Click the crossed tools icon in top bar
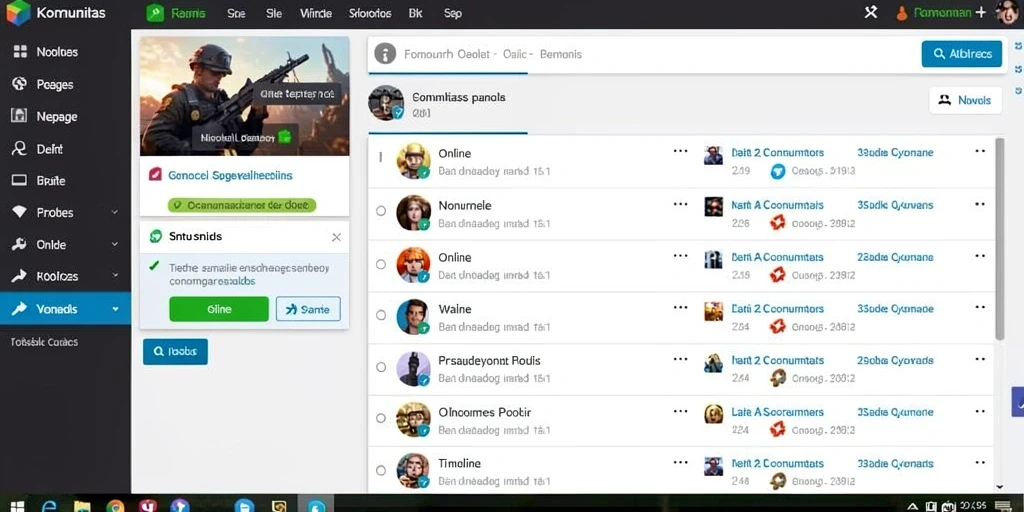The width and height of the screenshot is (1024, 512). click(x=871, y=12)
